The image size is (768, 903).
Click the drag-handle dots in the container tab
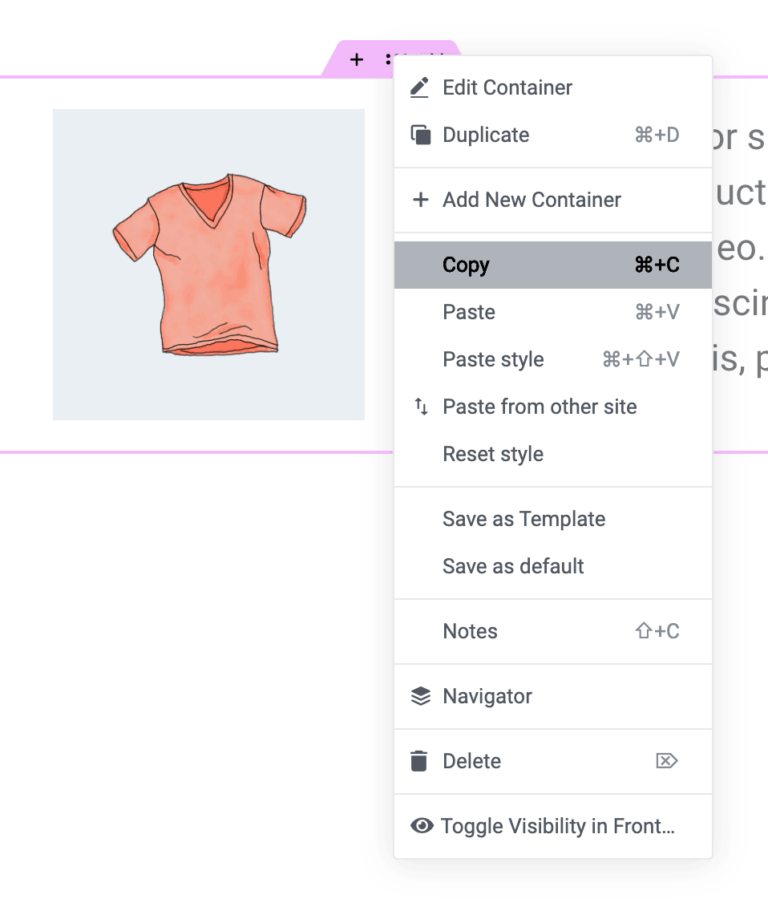coord(388,60)
